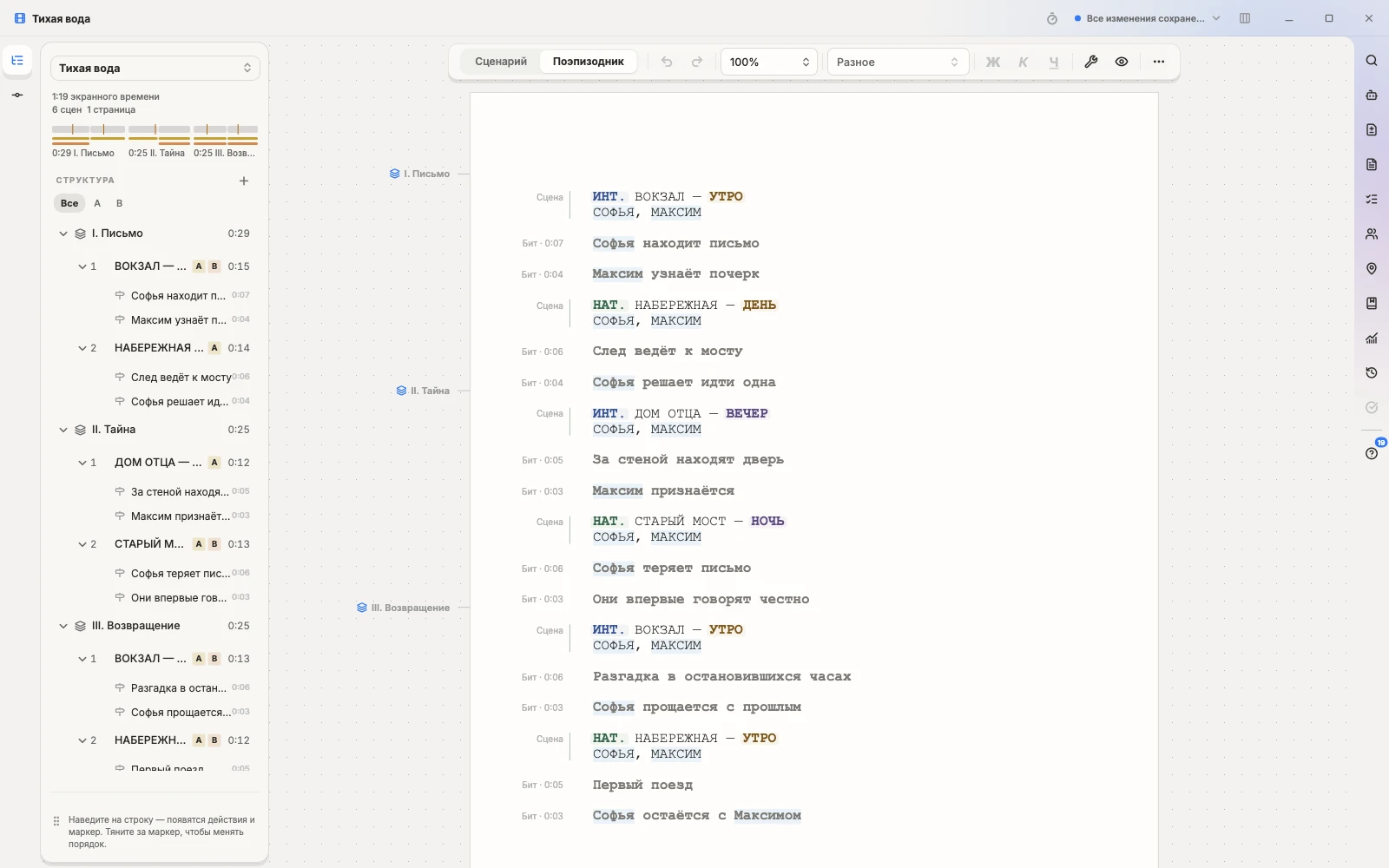This screenshot has width=1389, height=868.
Task: Toggle italic formatting К
Action: point(1024,62)
